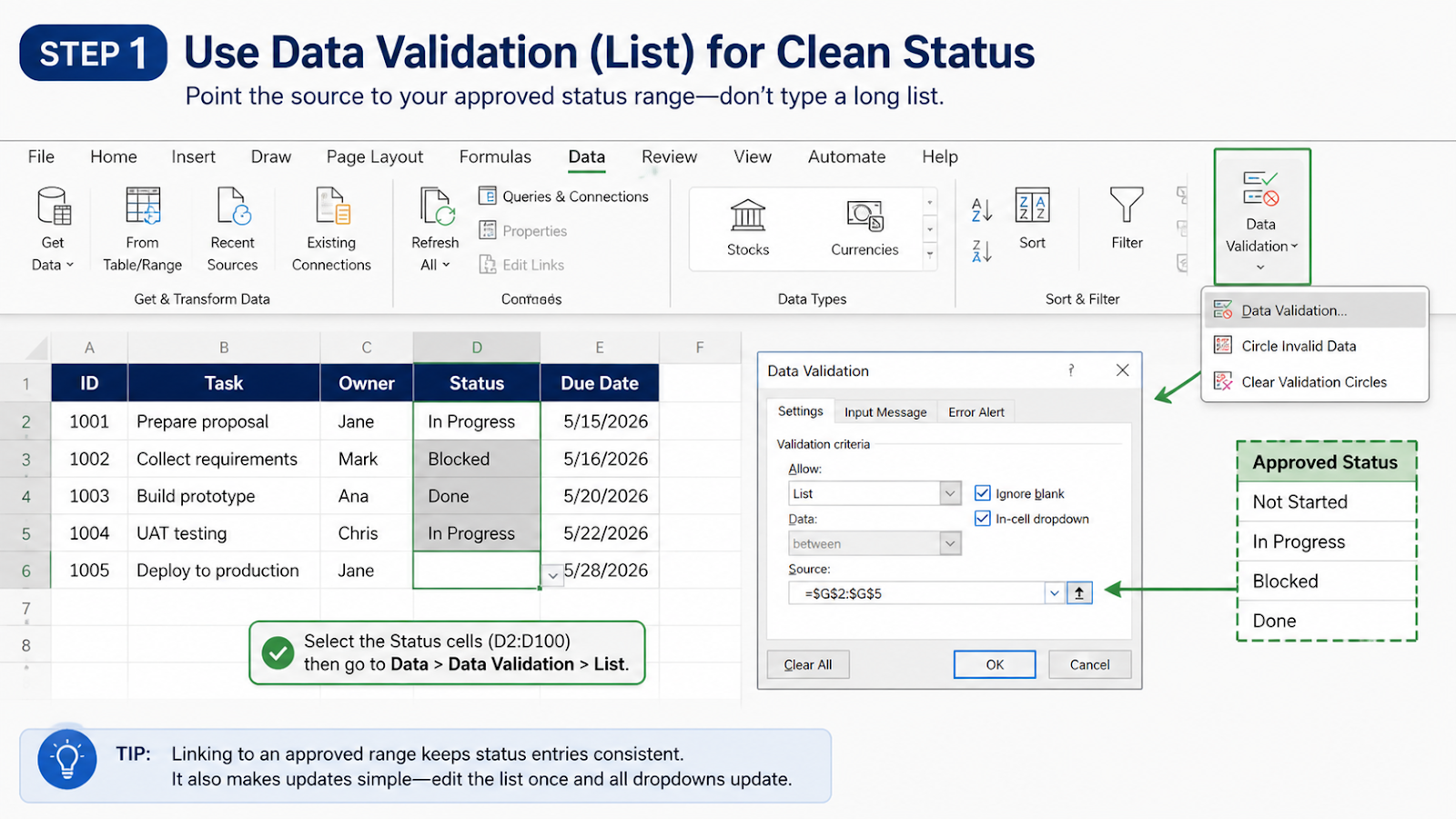Switch to the Home tab

click(114, 157)
